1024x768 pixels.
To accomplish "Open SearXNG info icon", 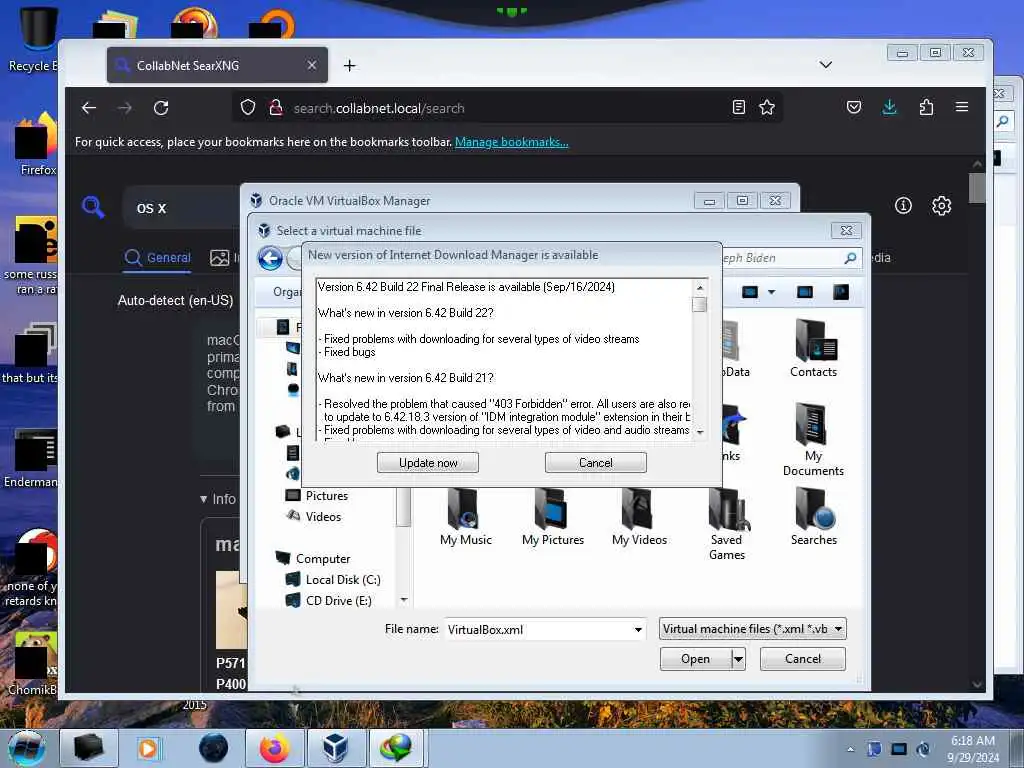I will (903, 206).
